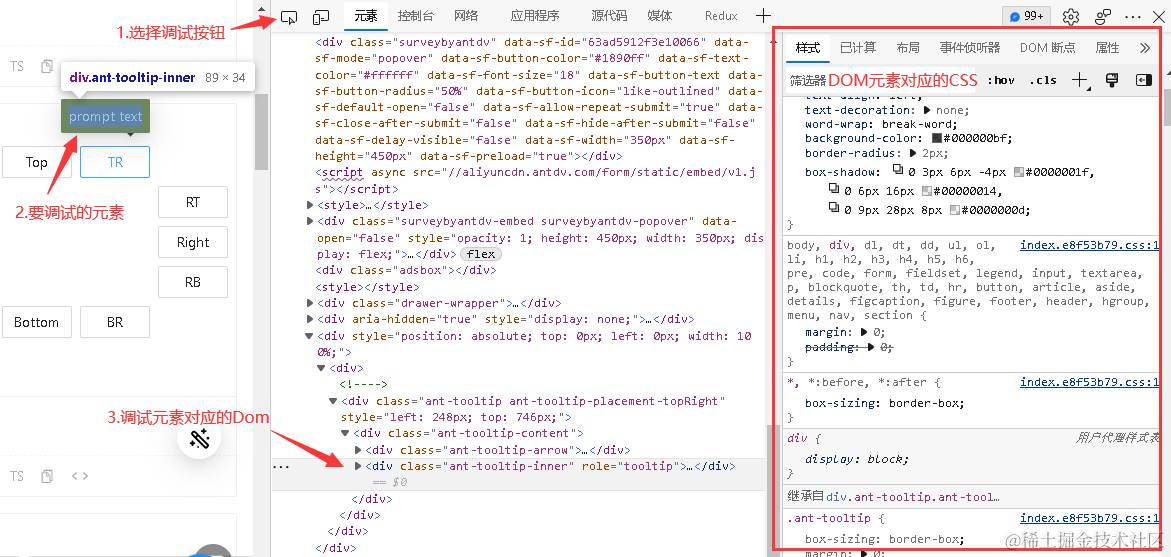
Task: Click the flex badge in the elements tree
Action: 481,254
